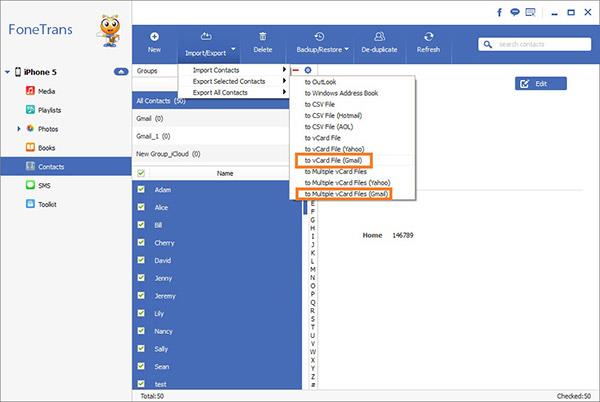Choose export to vCard File (Gmail)
The height and width of the screenshot is (402, 600).
tap(333, 160)
